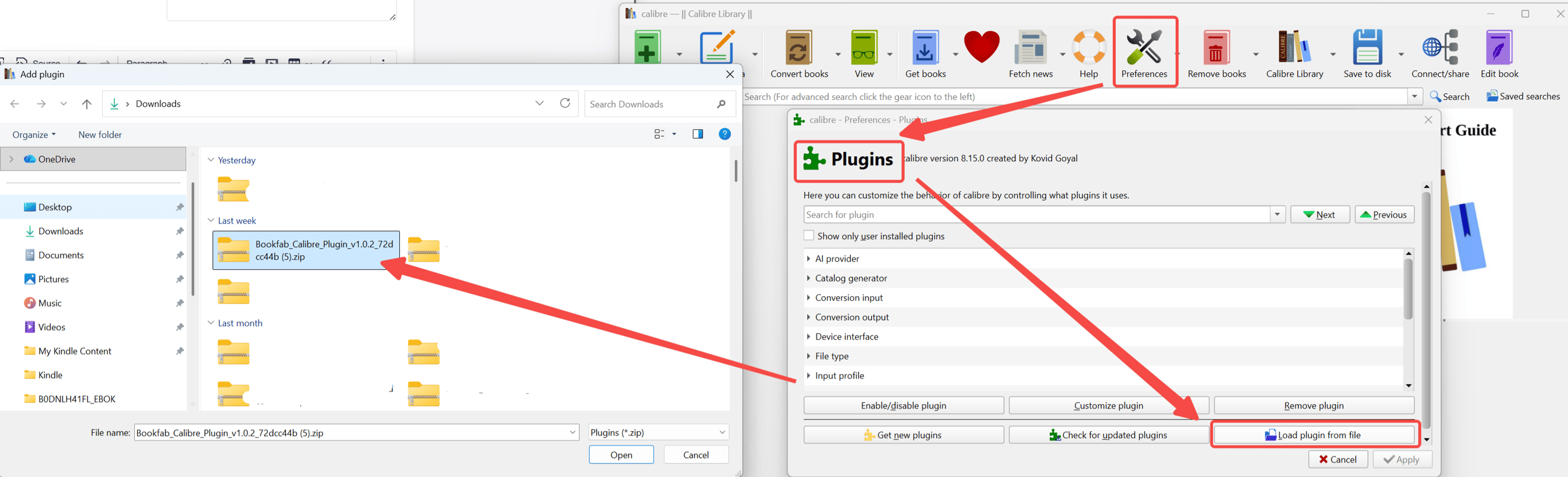Open the File name history dropdown
1568x477 pixels.
point(573,432)
